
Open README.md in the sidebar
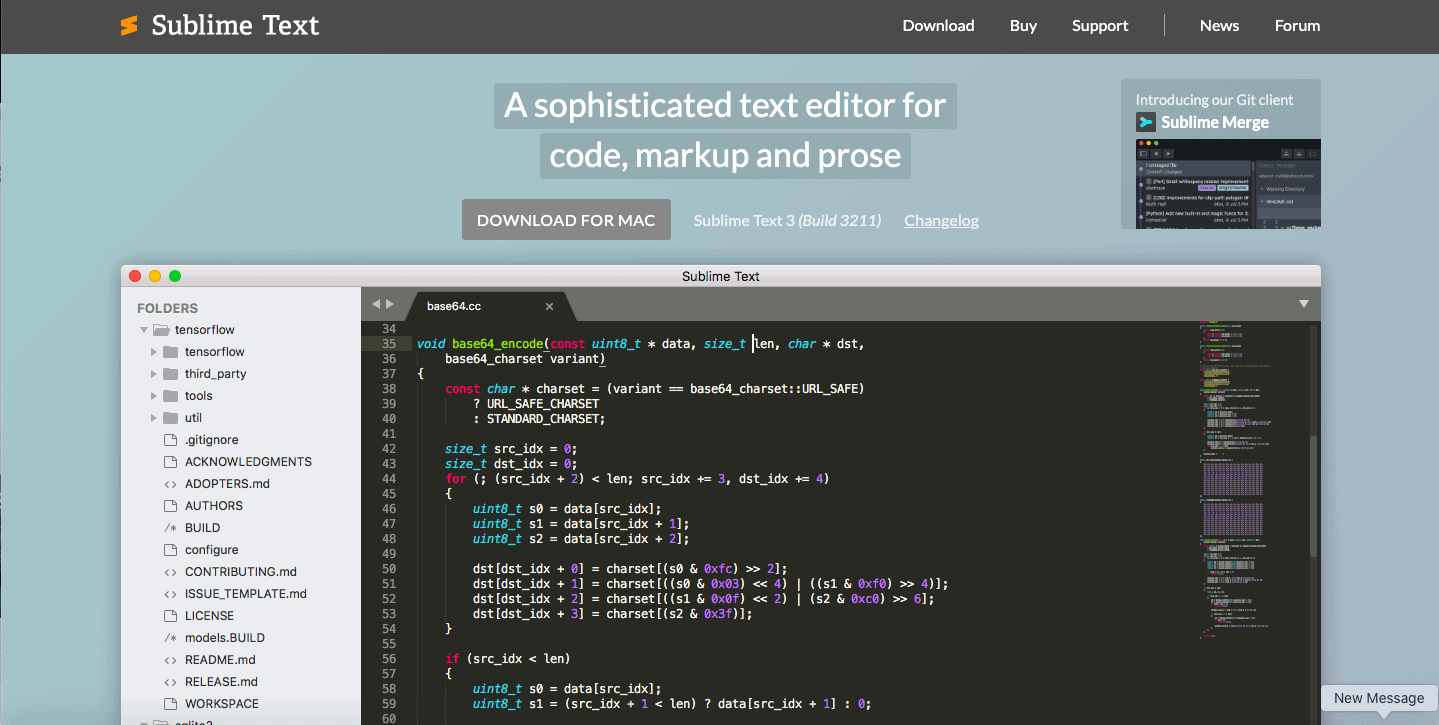pos(220,660)
